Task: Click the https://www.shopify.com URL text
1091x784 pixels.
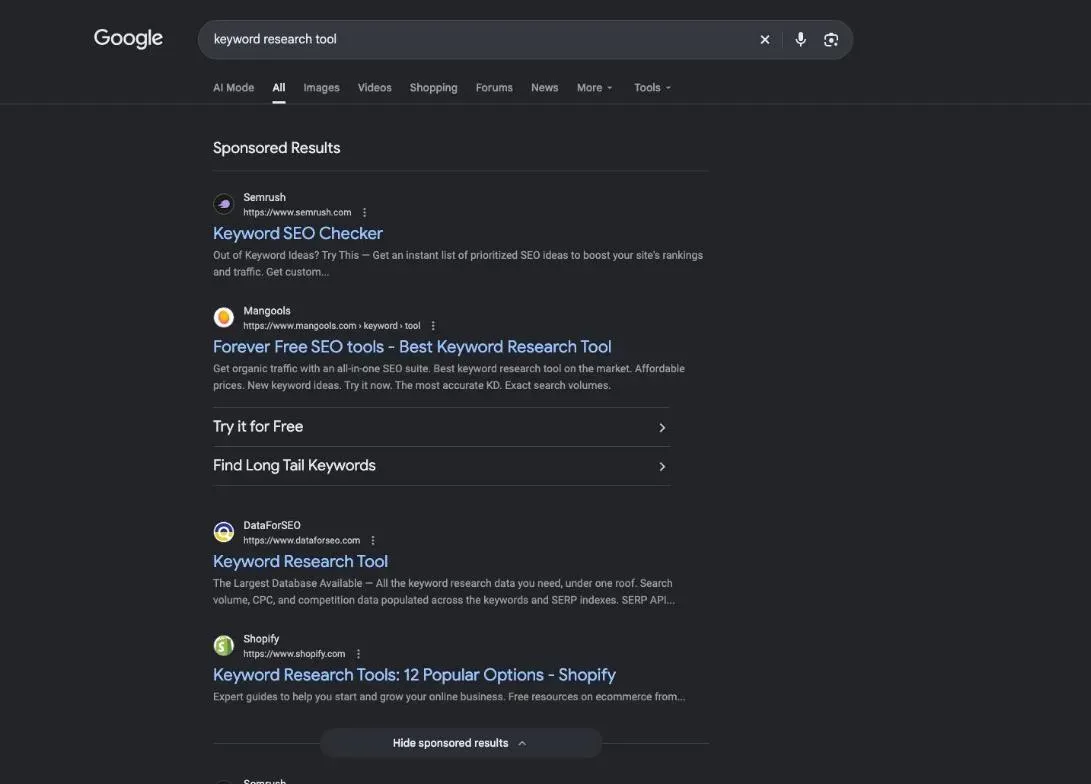Action: pyautogui.click(x=294, y=654)
